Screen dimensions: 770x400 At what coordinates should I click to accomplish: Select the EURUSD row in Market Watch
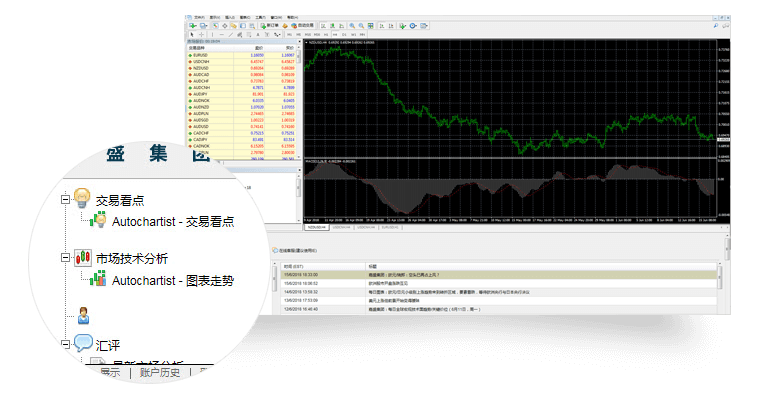click(x=242, y=55)
